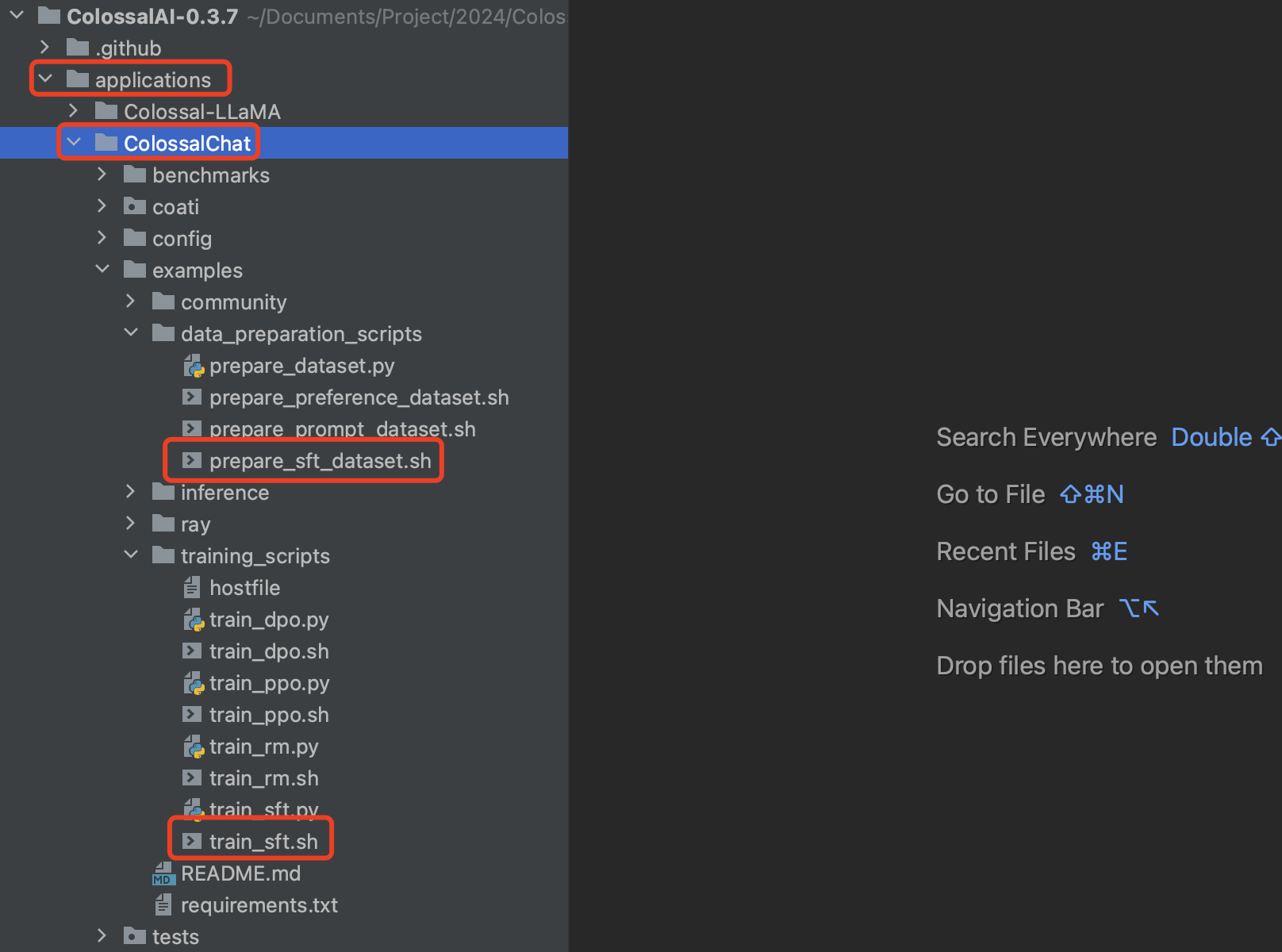Click the text icon of requirements.txt

point(163,904)
